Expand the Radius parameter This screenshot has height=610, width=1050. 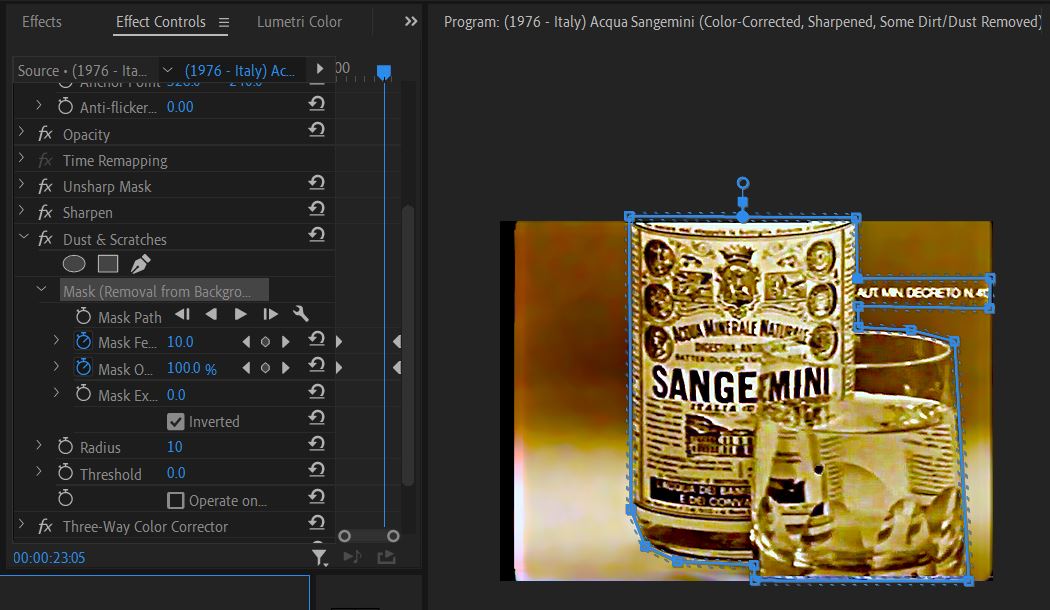coord(39,445)
